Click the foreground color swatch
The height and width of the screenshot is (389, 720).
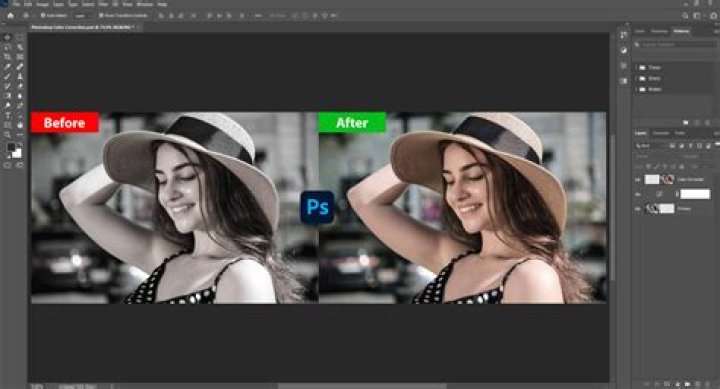point(11,147)
